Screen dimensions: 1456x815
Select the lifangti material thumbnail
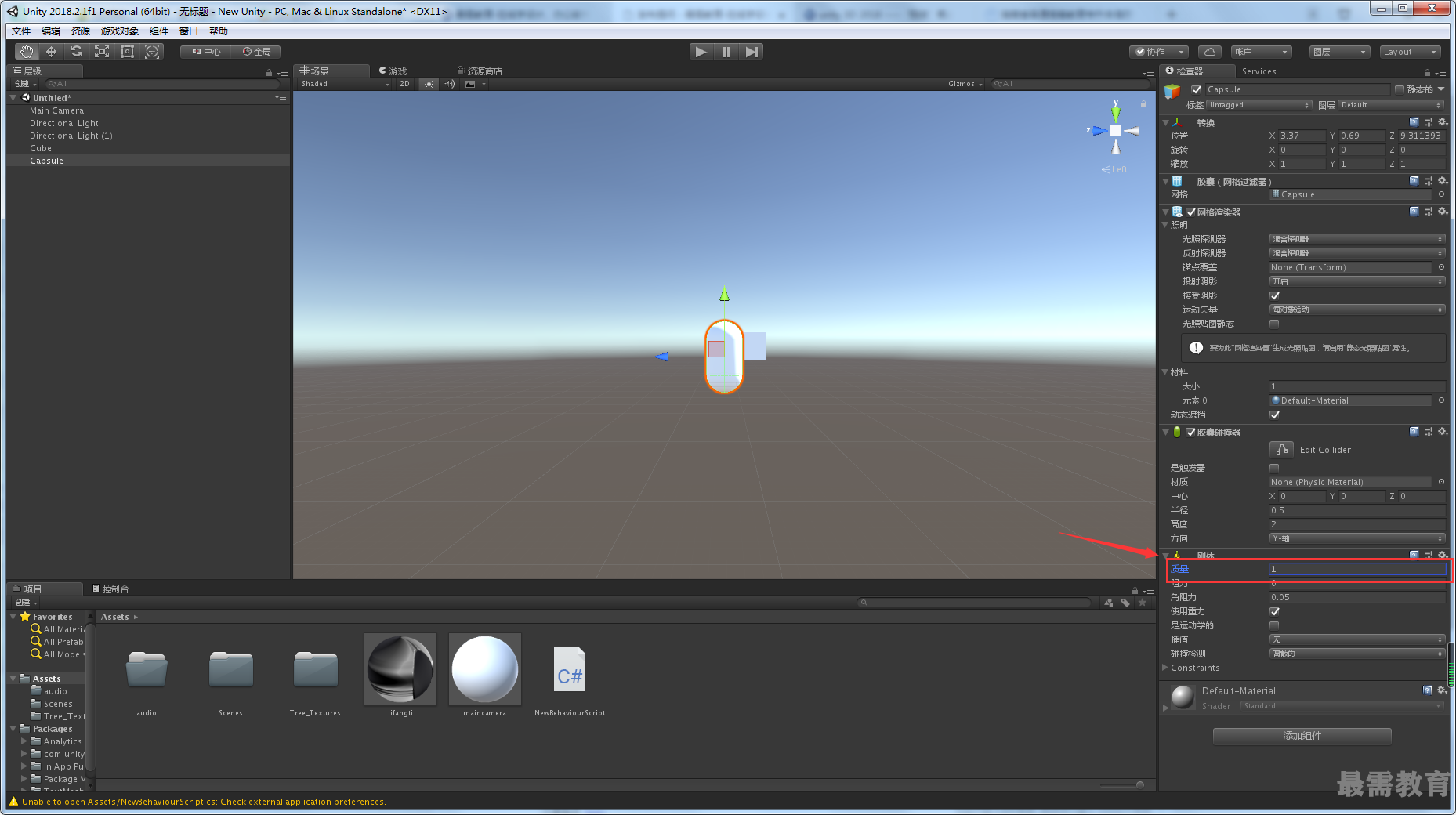pyautogui.click(x=400, y=668)
